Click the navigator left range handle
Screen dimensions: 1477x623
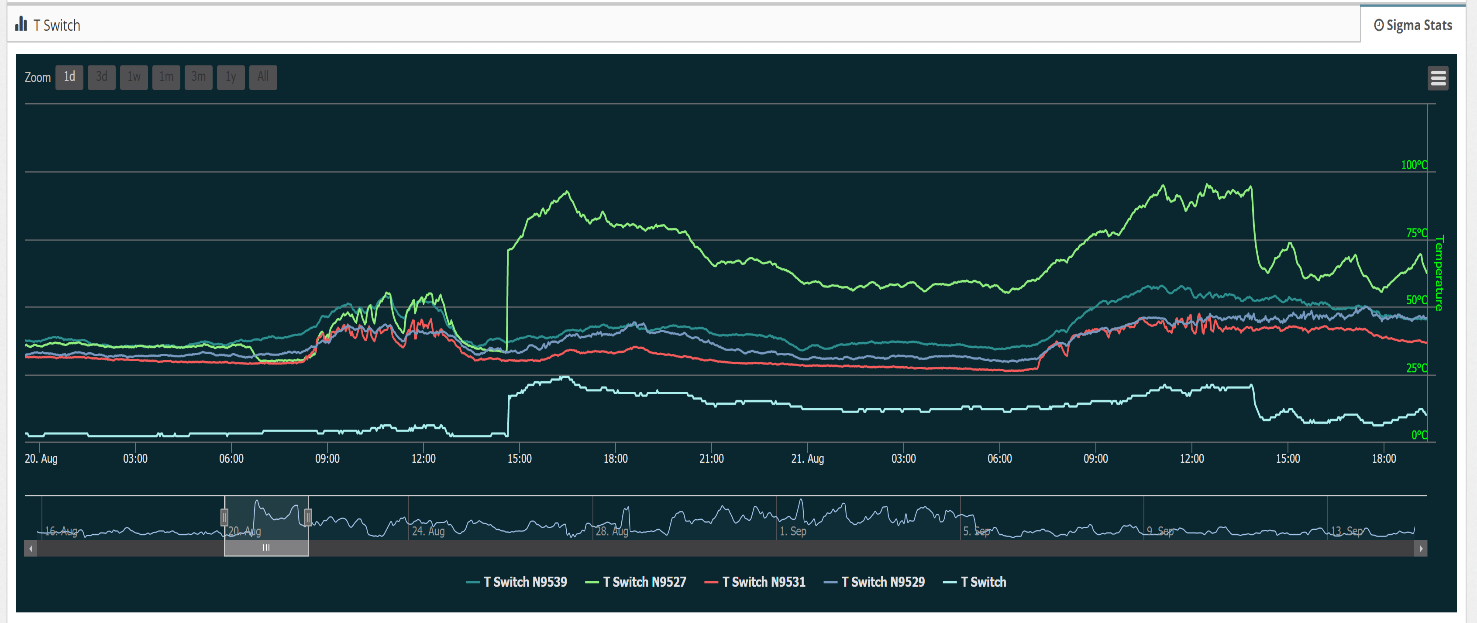pos(224,517)
